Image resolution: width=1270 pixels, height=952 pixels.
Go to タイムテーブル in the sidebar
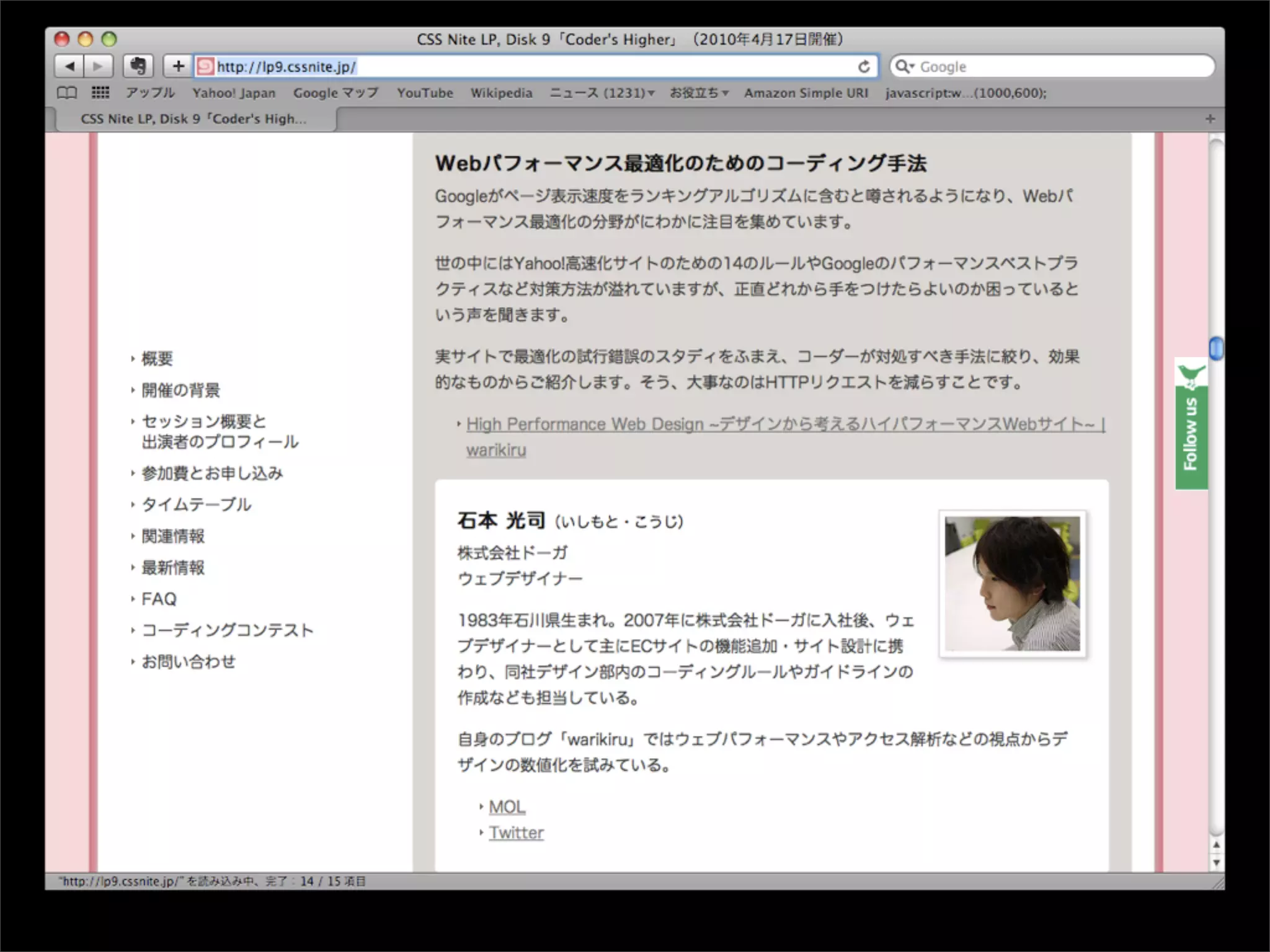(x=196, y=505)
